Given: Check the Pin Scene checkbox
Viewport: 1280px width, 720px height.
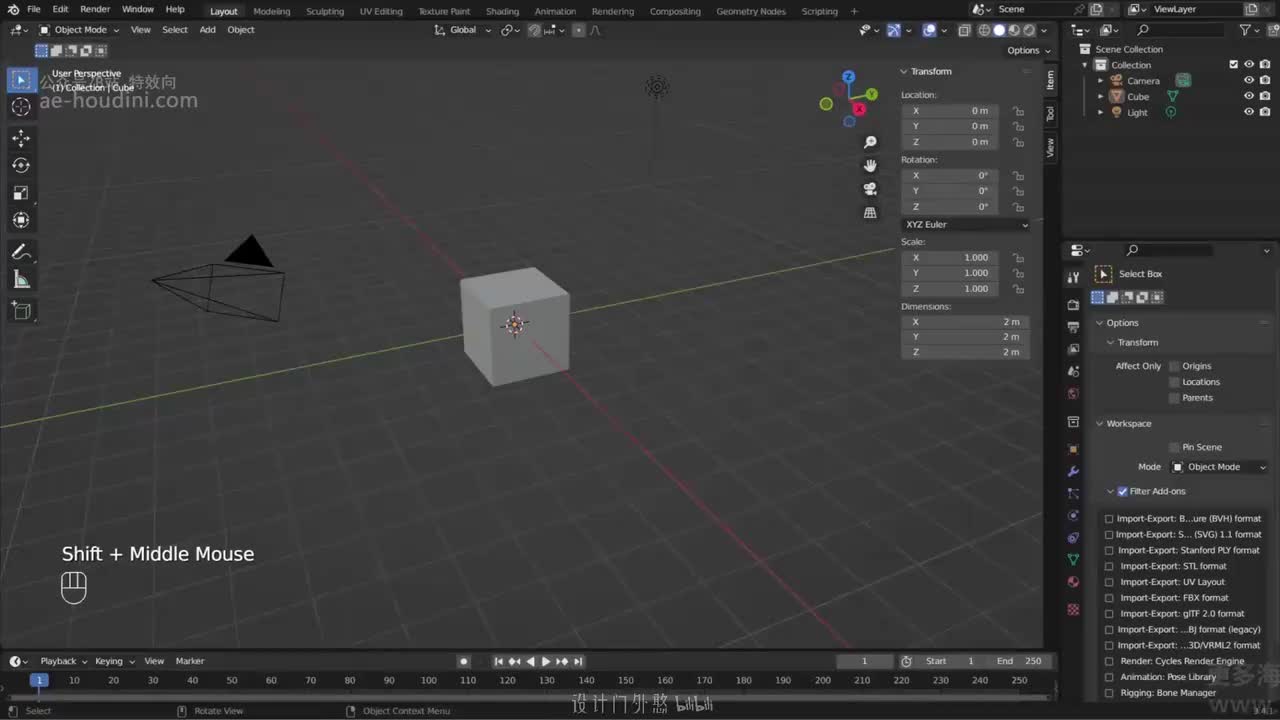Looking at the screenshot, I should tap(1174, 447).
